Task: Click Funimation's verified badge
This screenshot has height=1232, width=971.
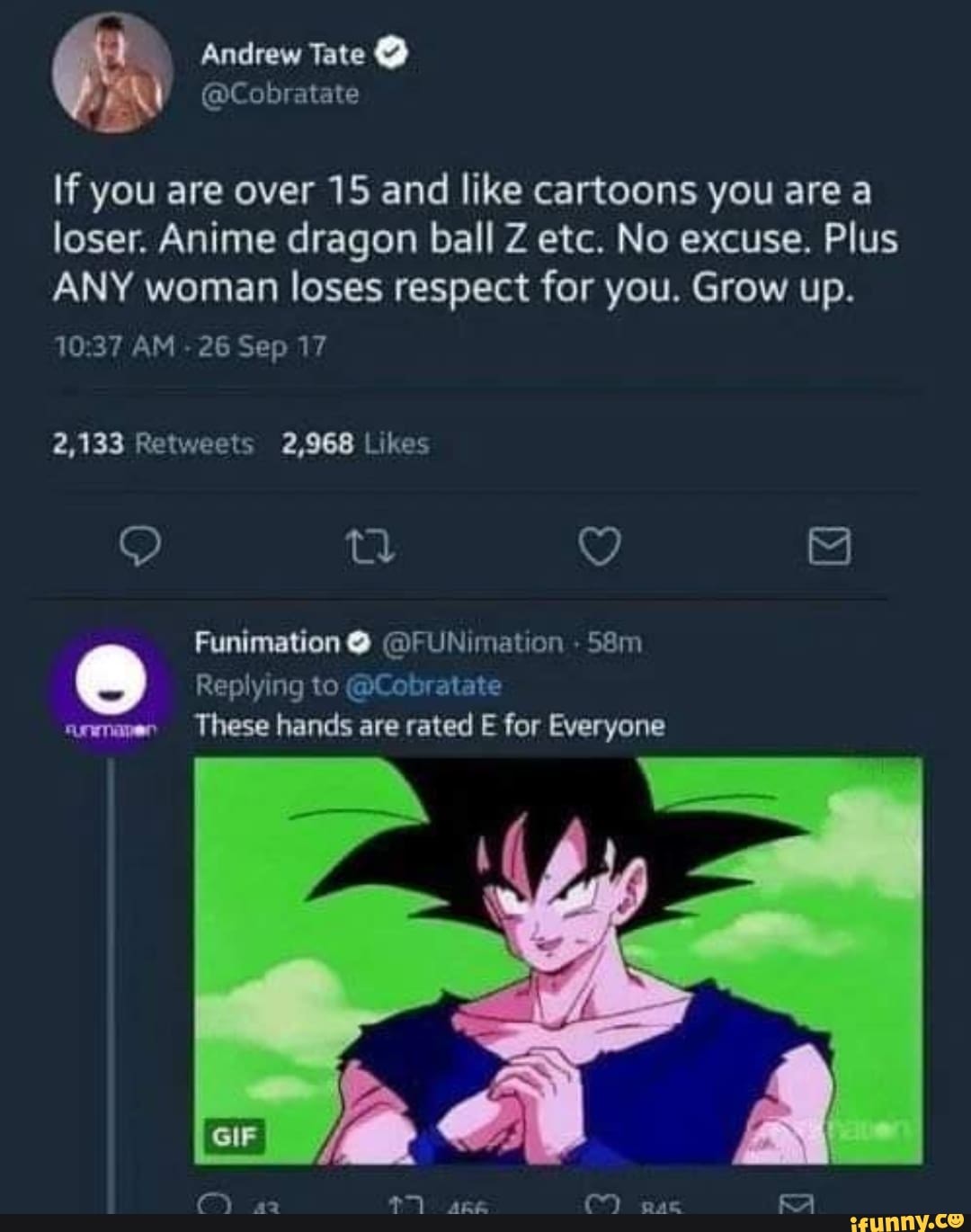Action: click(x=357, y=641)
